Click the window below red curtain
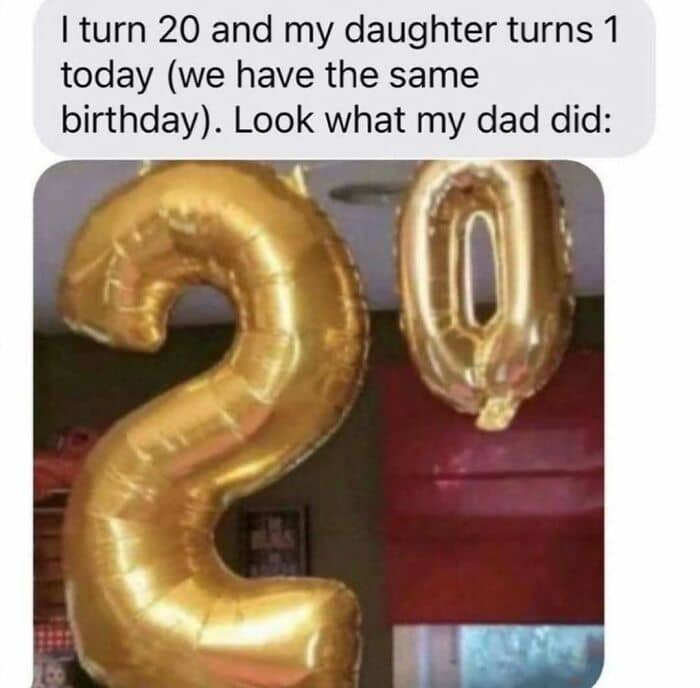The image size is (700, 688). click(498, 656)
